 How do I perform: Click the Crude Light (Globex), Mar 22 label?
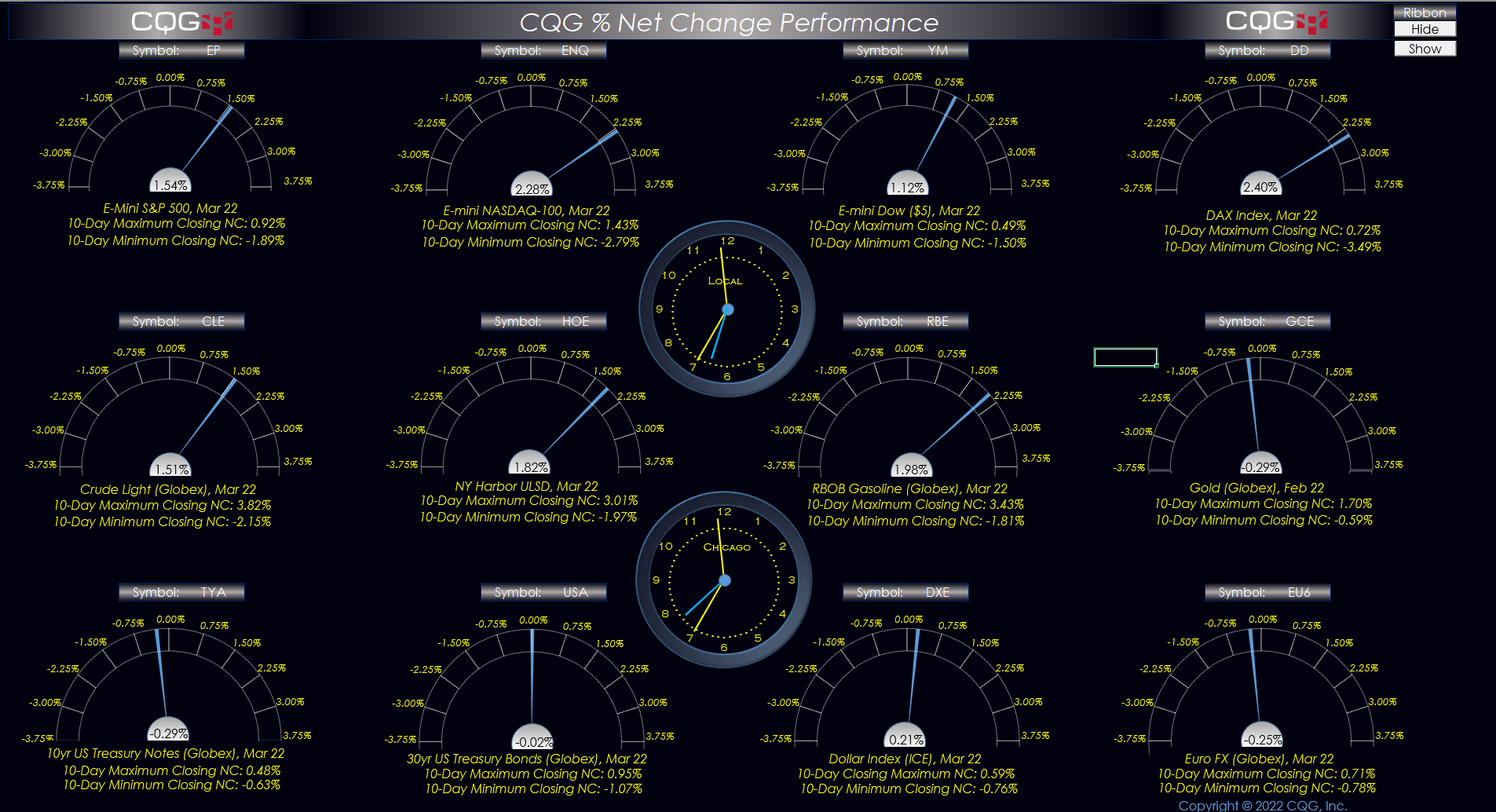168,489
